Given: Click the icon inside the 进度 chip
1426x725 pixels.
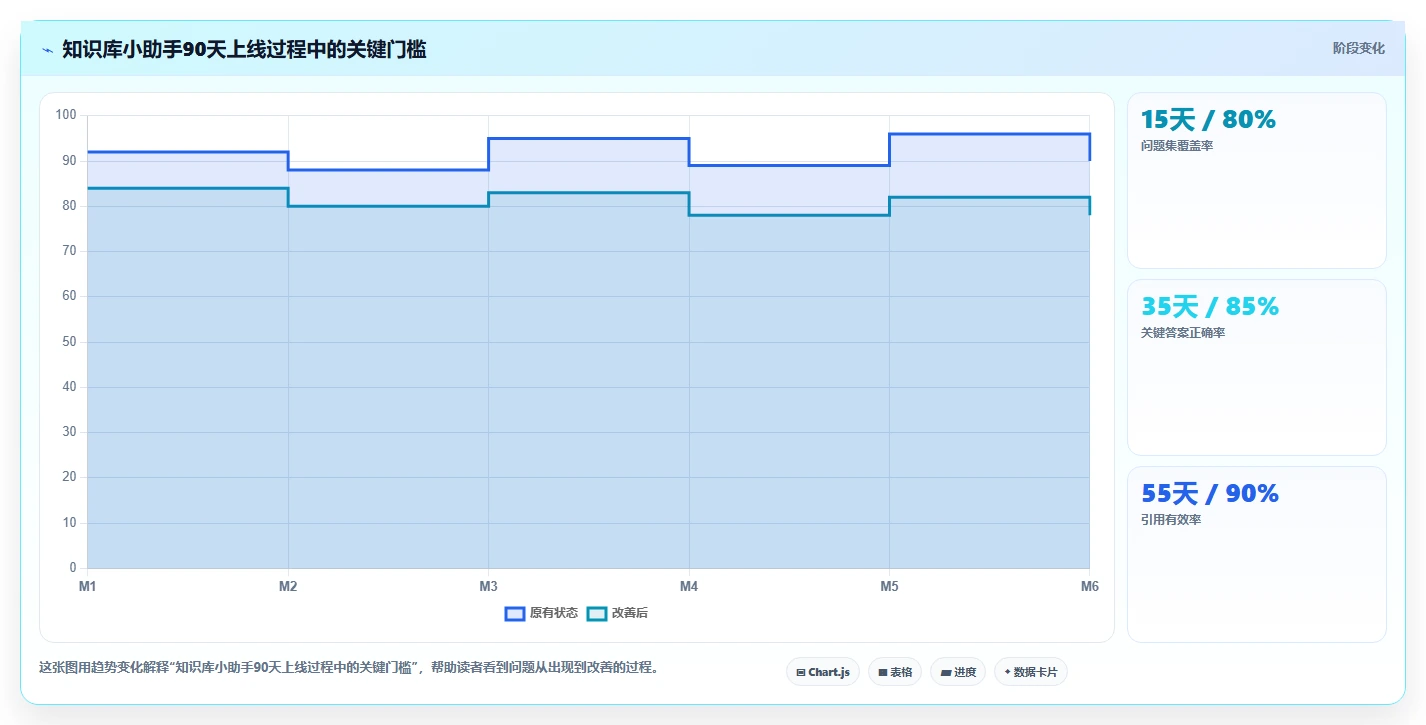Looking at the screenshot, I should coord(945,673).
